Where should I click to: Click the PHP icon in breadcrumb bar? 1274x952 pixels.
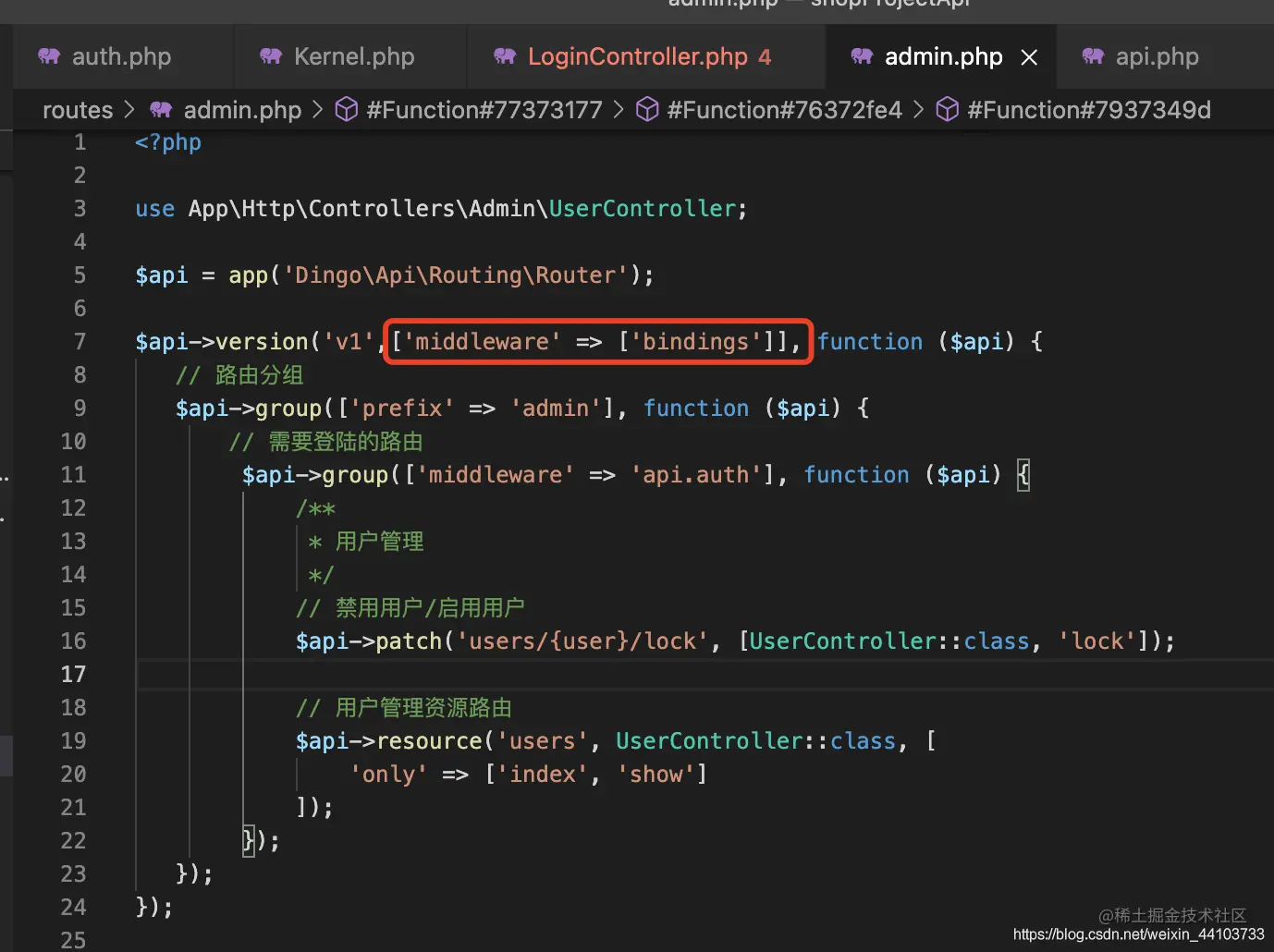point(161,110)
